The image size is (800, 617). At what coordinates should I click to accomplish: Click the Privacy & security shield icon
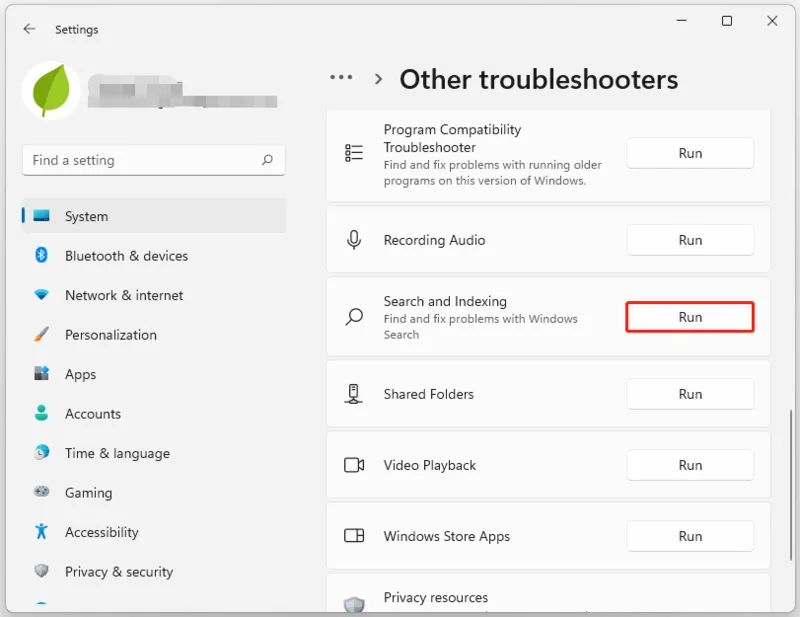coord(41,571)
